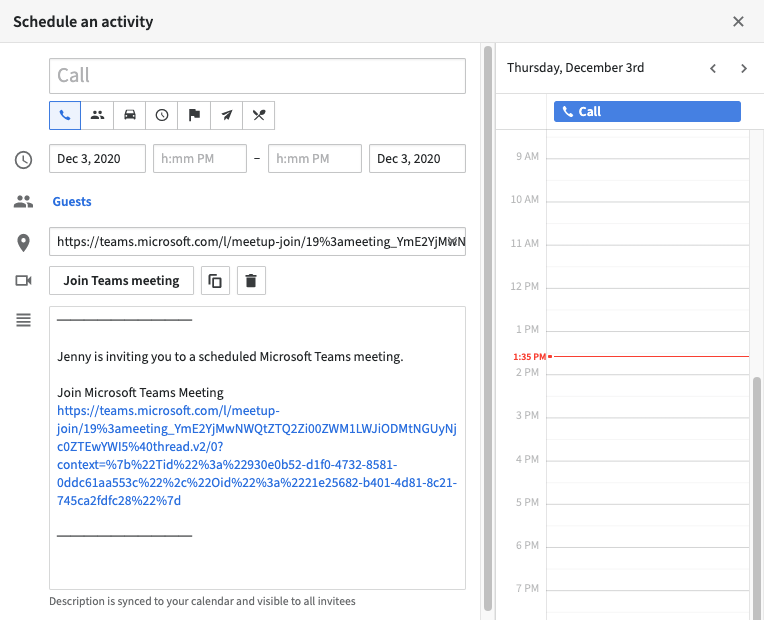
Task: Select the Meeting activity type icon
Action: 97,116
